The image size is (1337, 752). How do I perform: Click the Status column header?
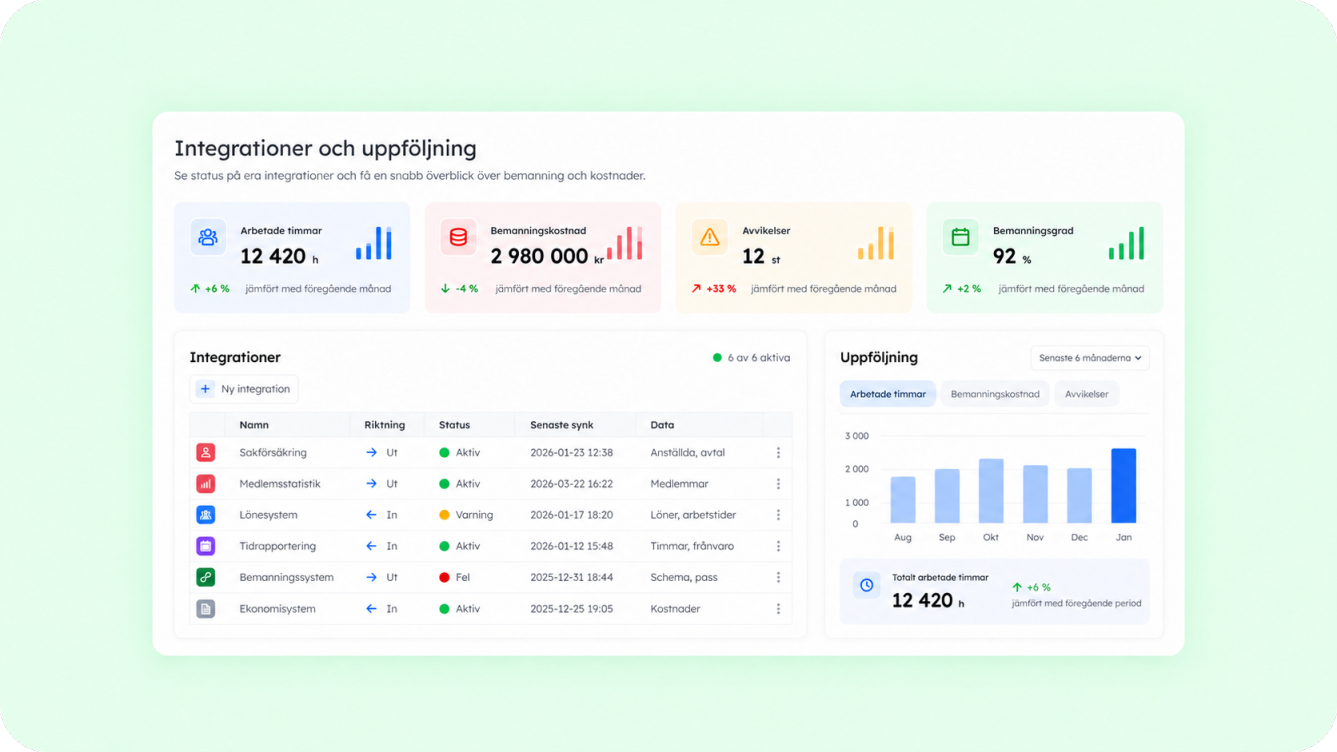(454, 425)
